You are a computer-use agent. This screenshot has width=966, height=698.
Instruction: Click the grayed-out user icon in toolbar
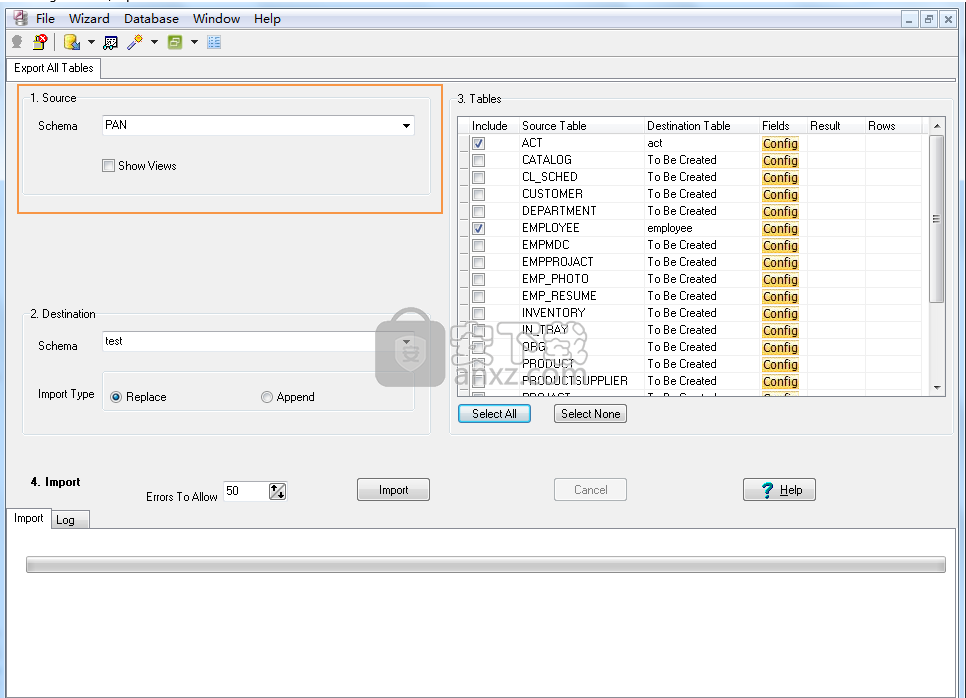pos(17,42)
